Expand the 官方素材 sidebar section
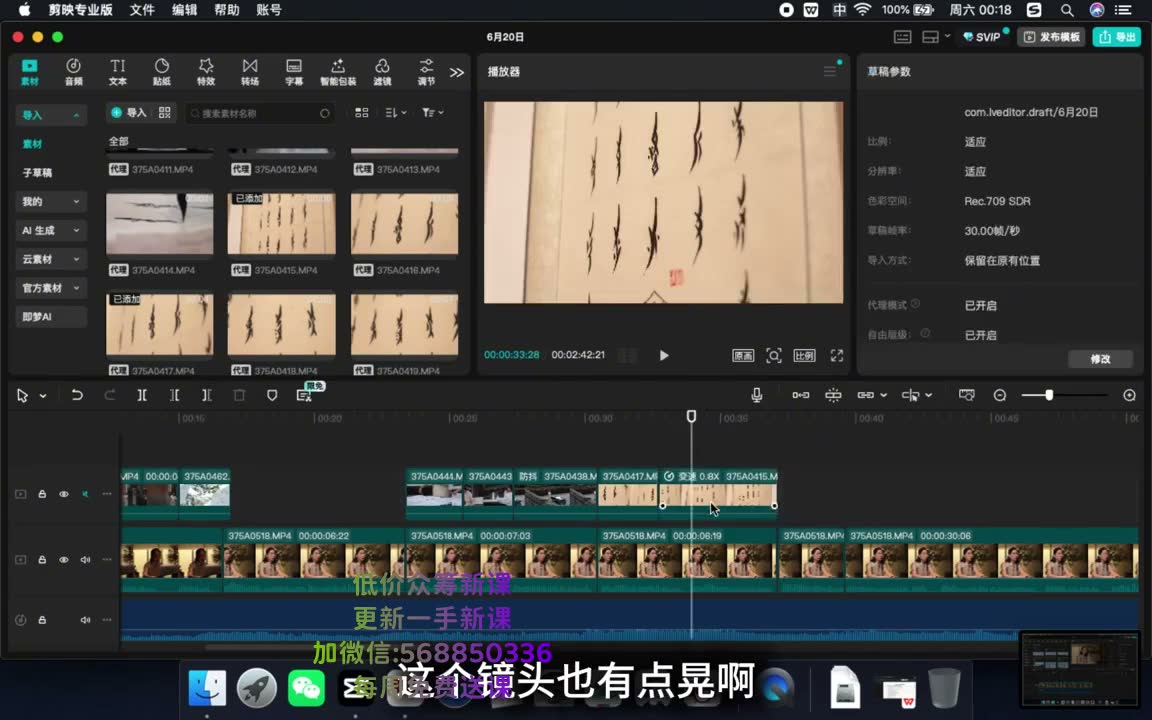The image size is (1152, 720). click(50, 288)
